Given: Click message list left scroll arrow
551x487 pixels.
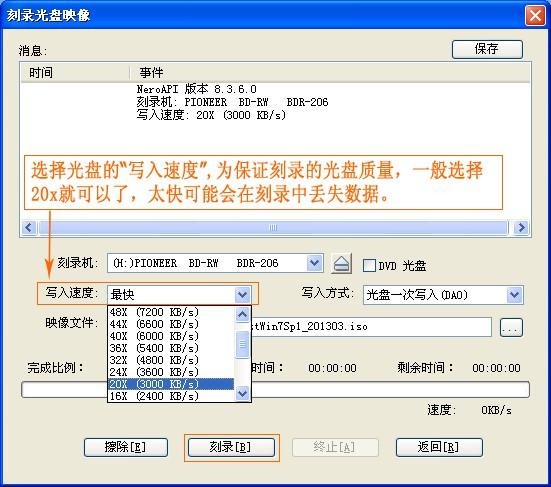Looking at the screenshot, I should (29, 227).
